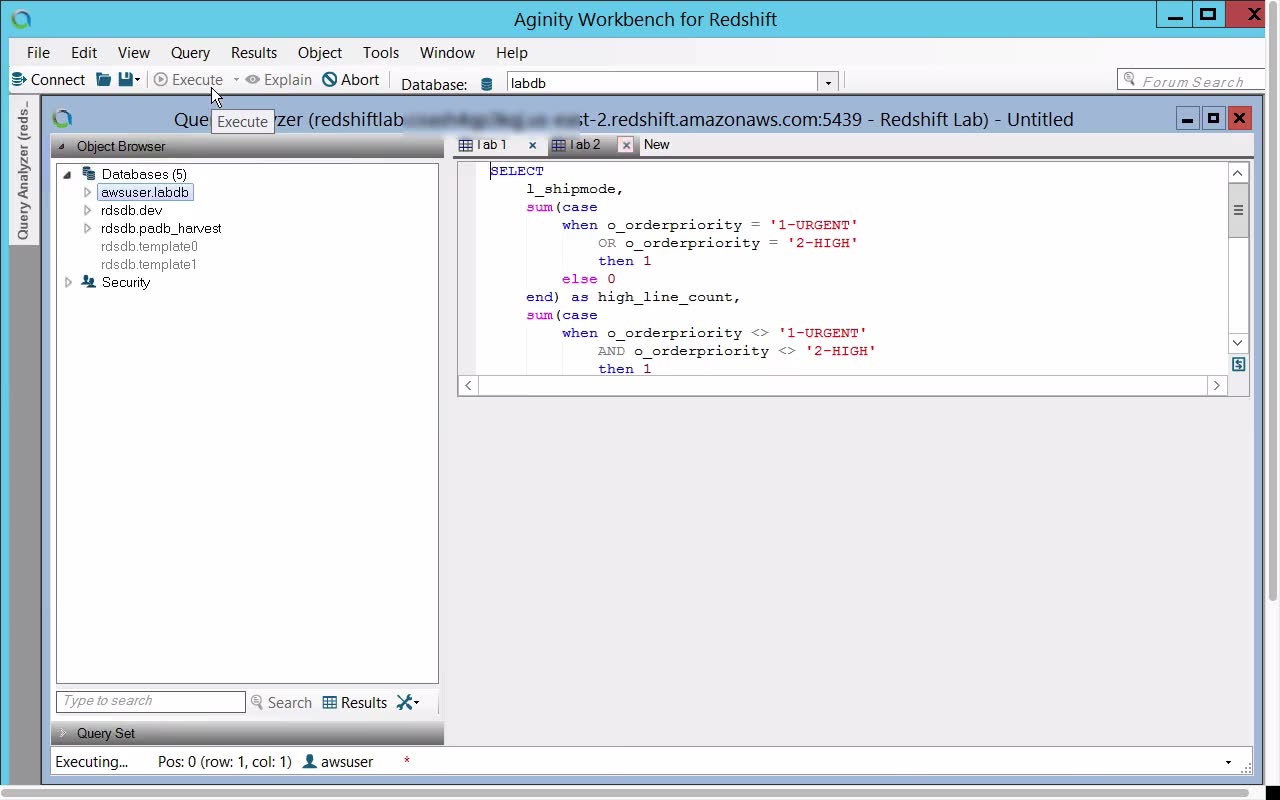Click the Databases (5) stack icon

(x=89, y=174)
